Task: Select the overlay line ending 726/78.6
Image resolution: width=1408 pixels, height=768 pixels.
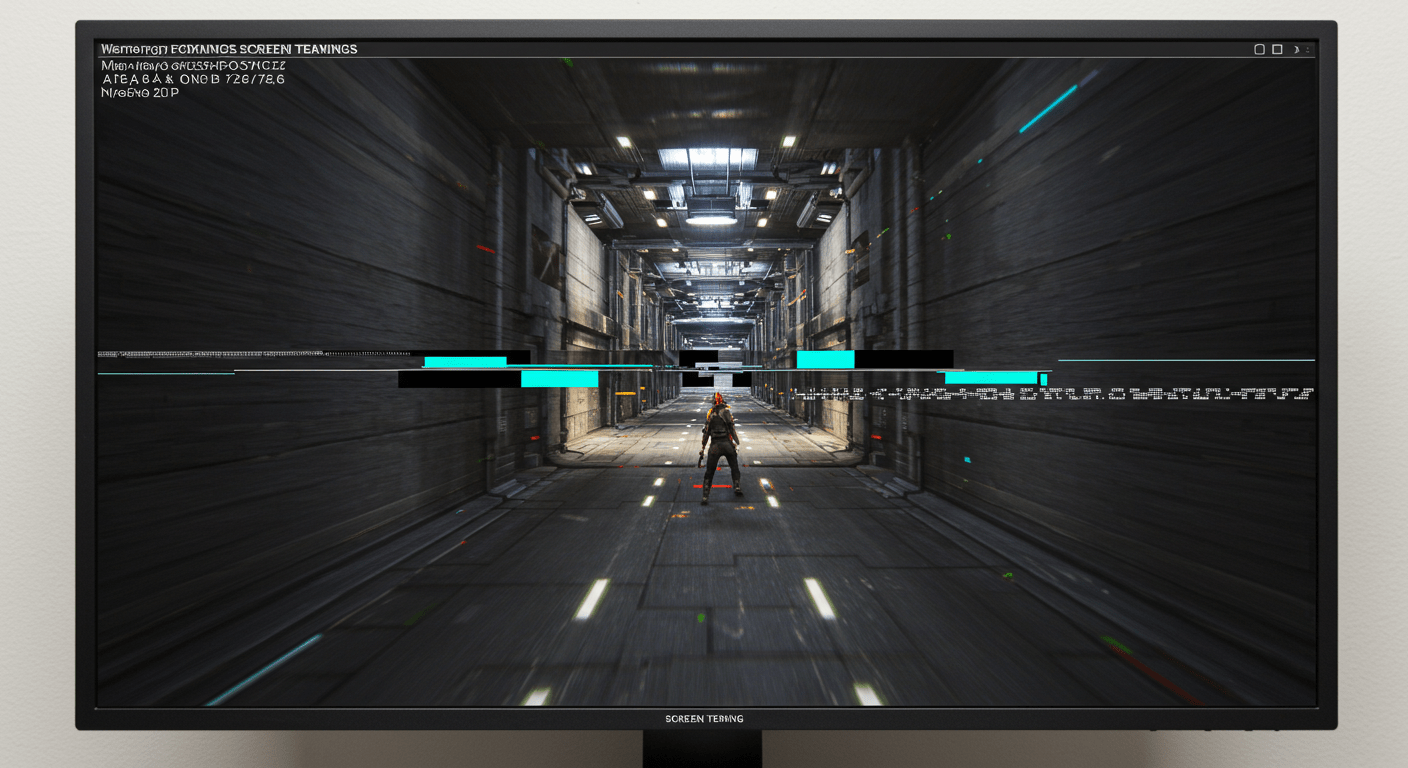Action: 193,79
